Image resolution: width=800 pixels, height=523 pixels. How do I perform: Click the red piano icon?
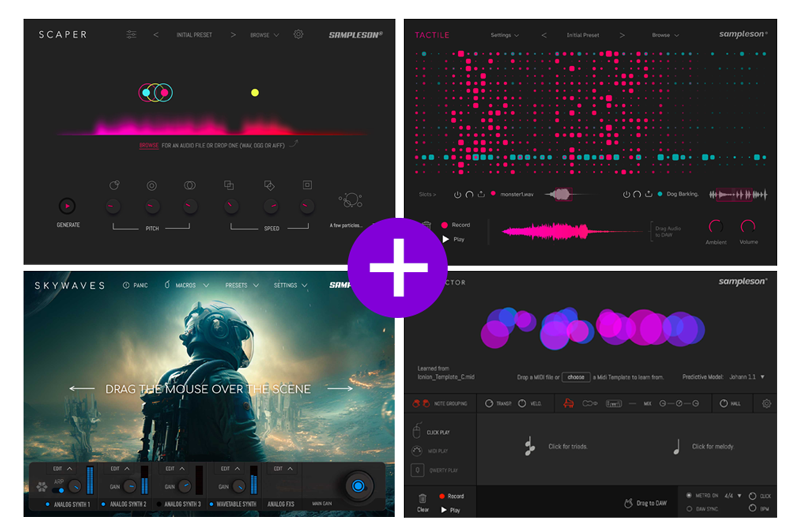(x=568, y=404)
